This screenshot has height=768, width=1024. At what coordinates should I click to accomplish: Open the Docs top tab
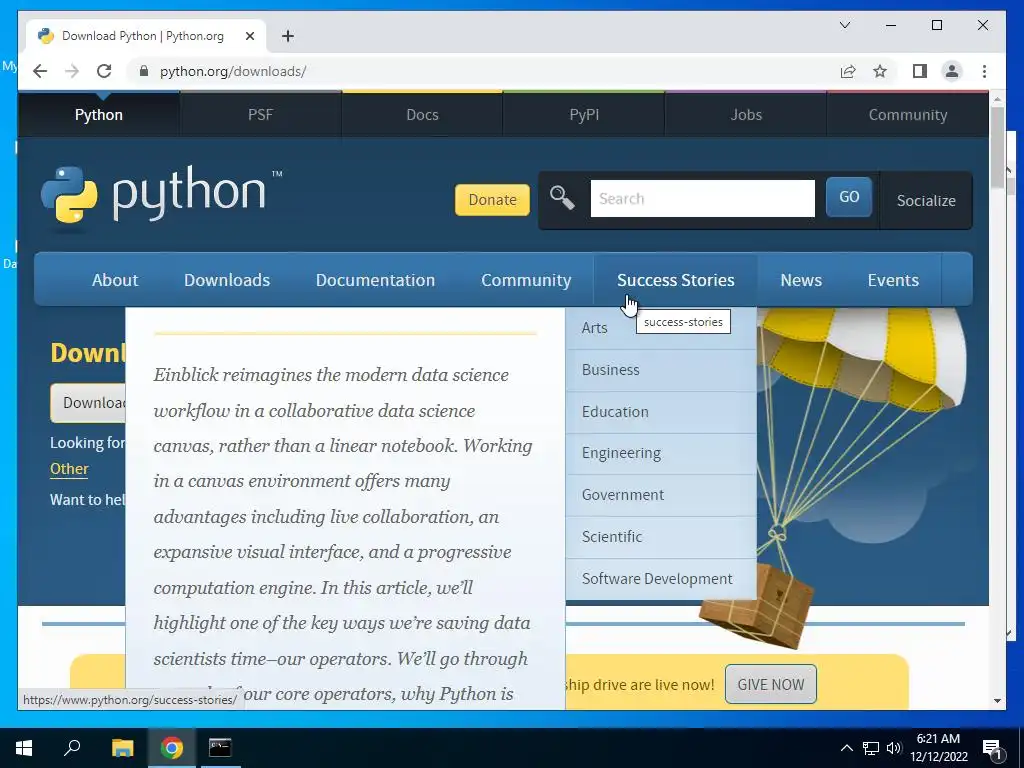[423, 115]
